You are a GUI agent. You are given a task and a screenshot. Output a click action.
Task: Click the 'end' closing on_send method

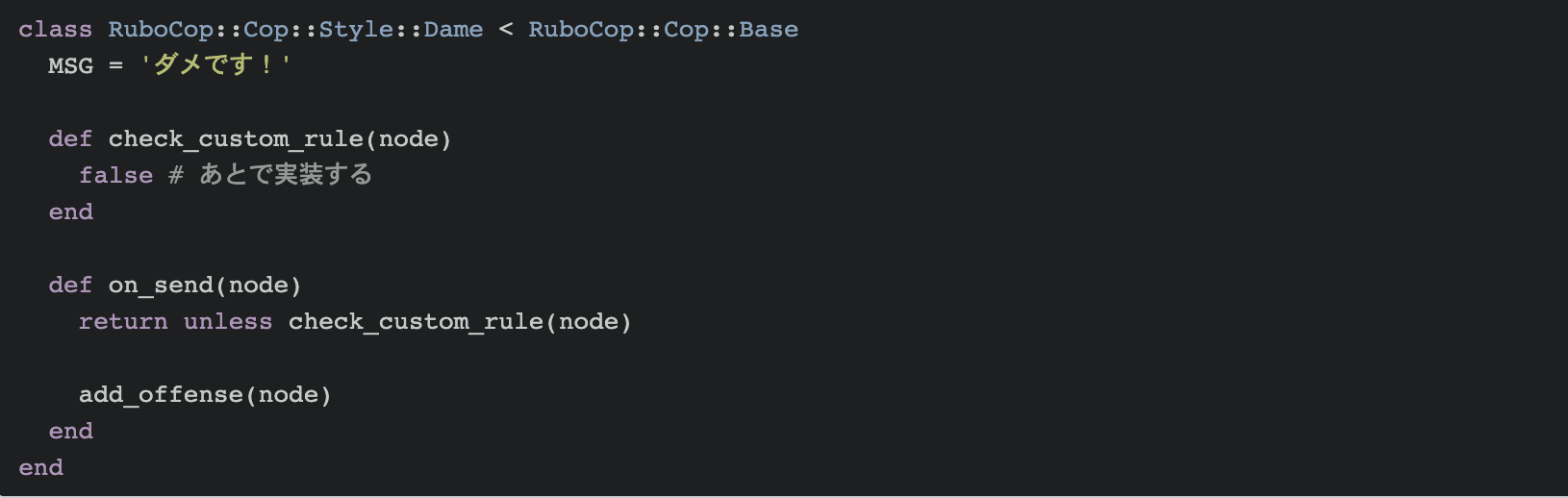[71, 432]
